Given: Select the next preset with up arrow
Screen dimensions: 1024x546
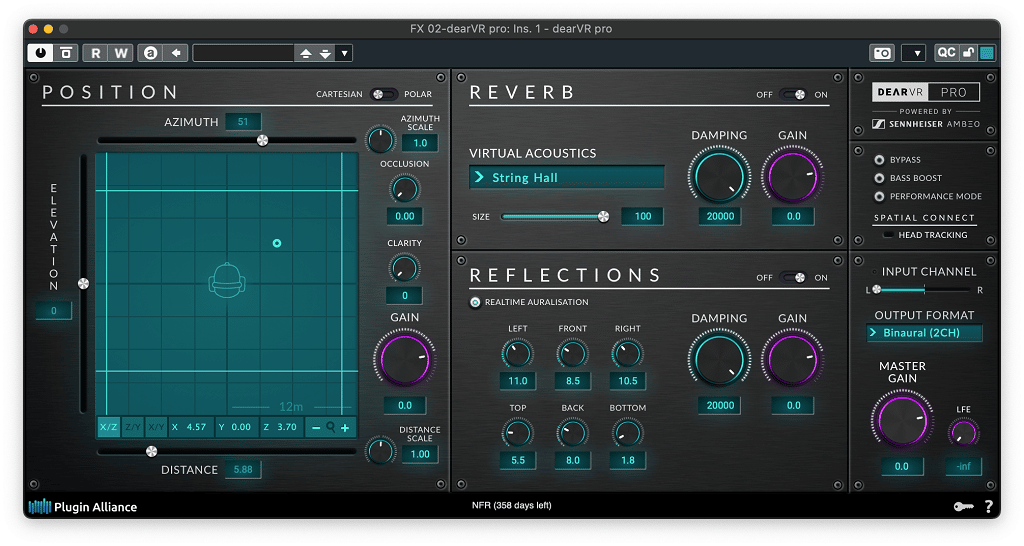Looking at the screenshot, I should pos(306,54).
